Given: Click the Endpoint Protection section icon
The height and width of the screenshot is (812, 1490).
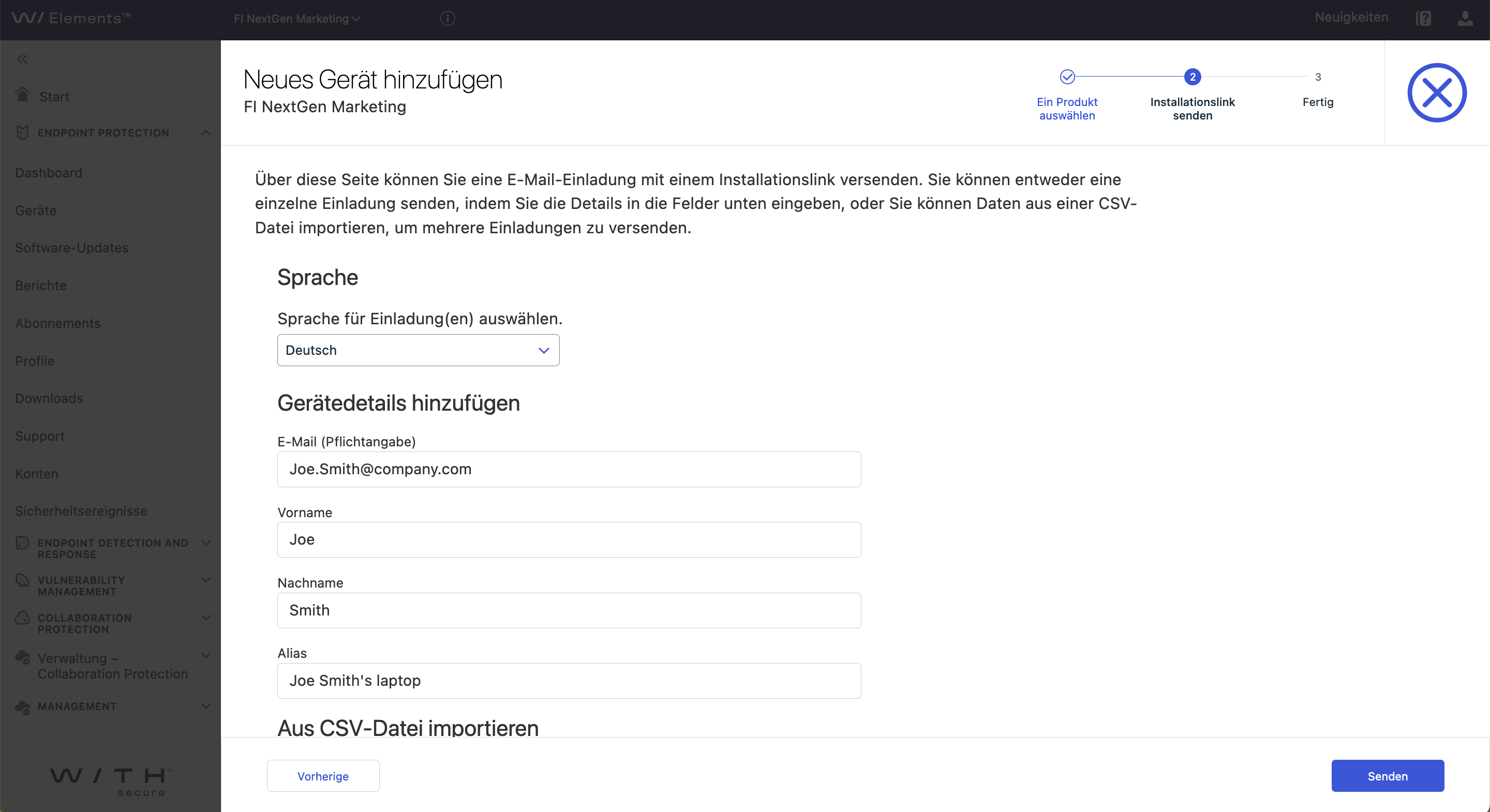Looking at the screenshot, I should coord(22,132).
